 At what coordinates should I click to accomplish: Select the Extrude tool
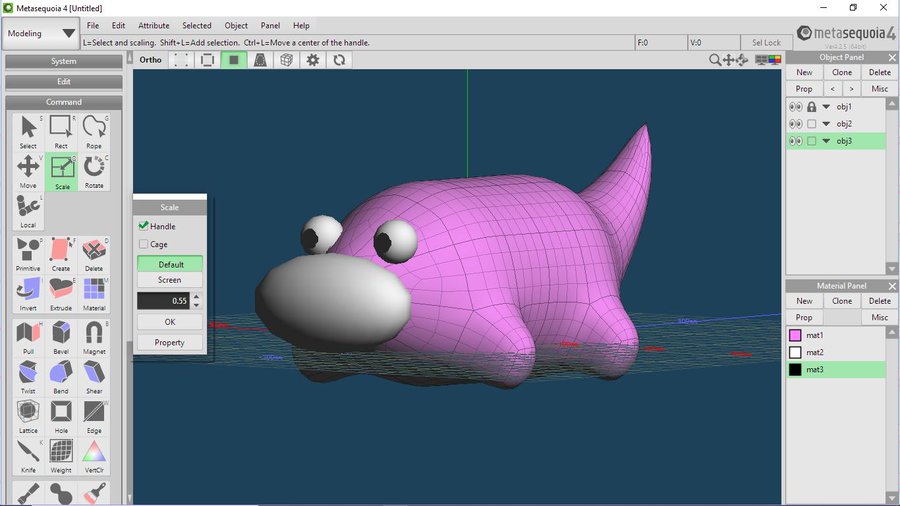[61, 294]
